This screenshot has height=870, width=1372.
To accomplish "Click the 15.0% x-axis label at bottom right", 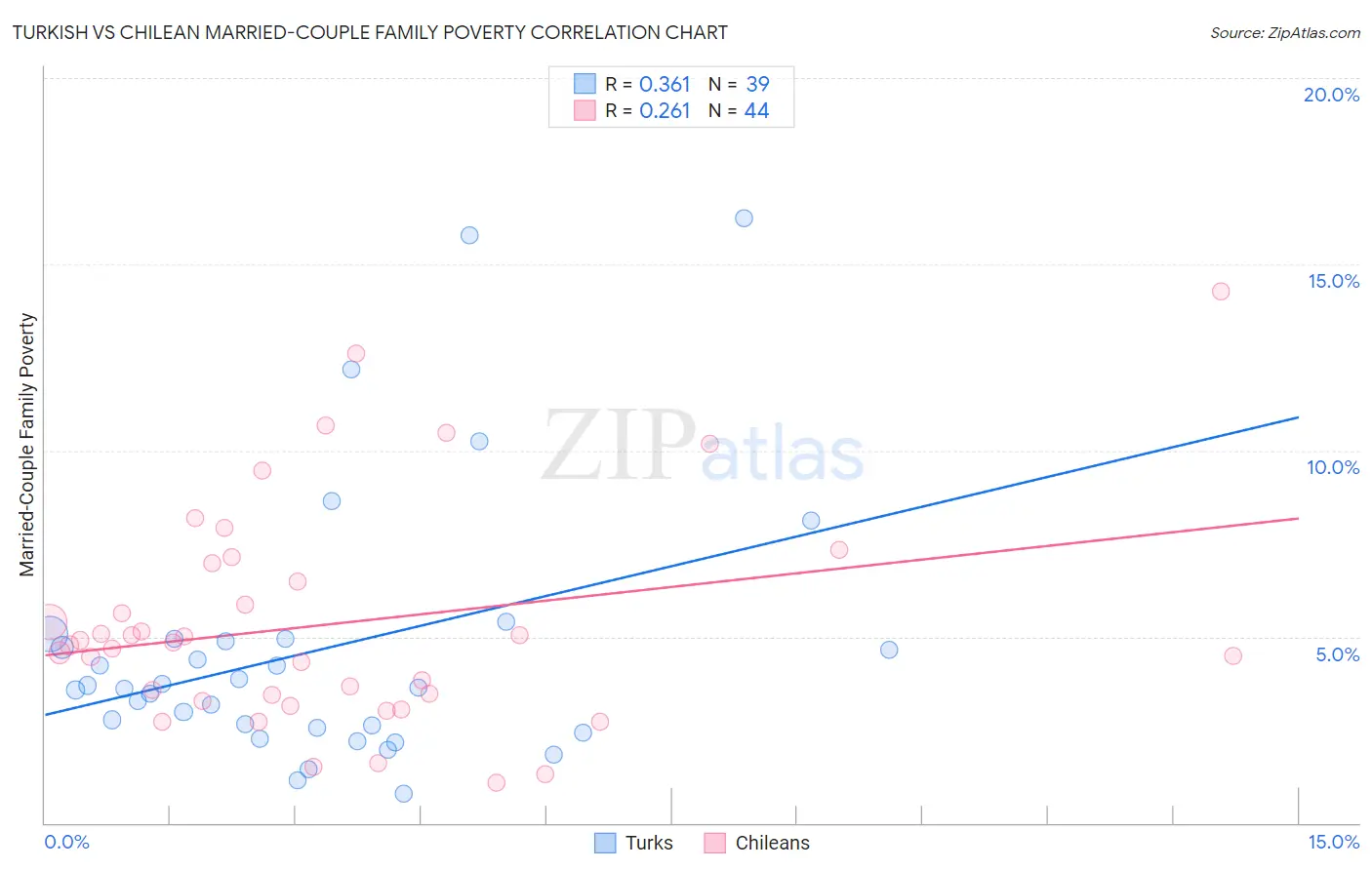I will coord(1333,842).
